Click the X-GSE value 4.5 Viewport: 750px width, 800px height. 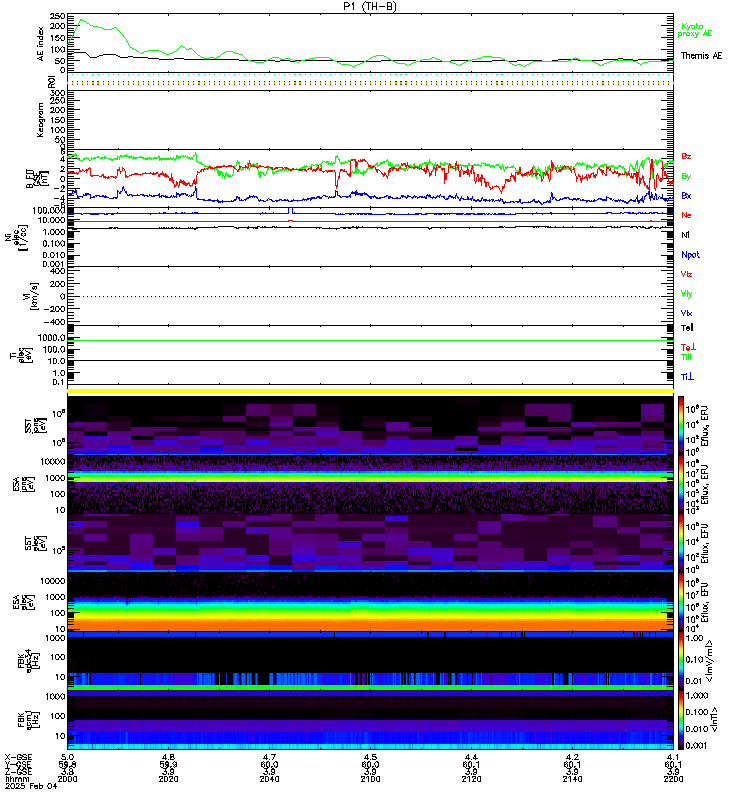pos(370,757)
